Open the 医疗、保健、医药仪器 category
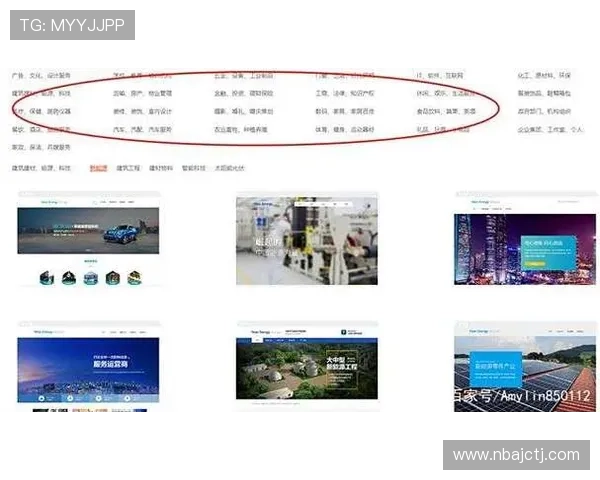This screenshot has width=600, height=480. point(41,111)
